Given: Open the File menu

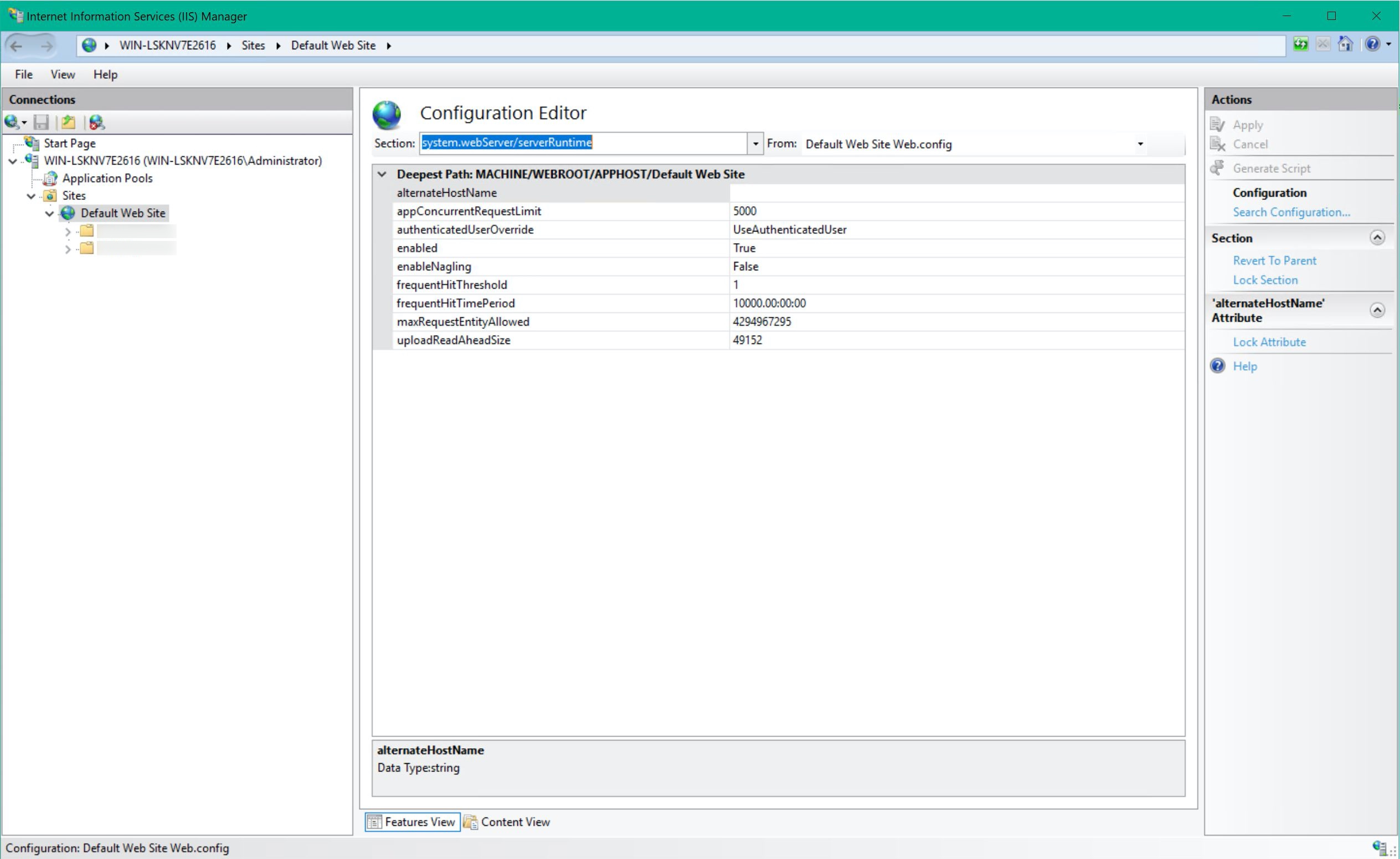Looking at the screenshot, I should (x=24, y=74).
